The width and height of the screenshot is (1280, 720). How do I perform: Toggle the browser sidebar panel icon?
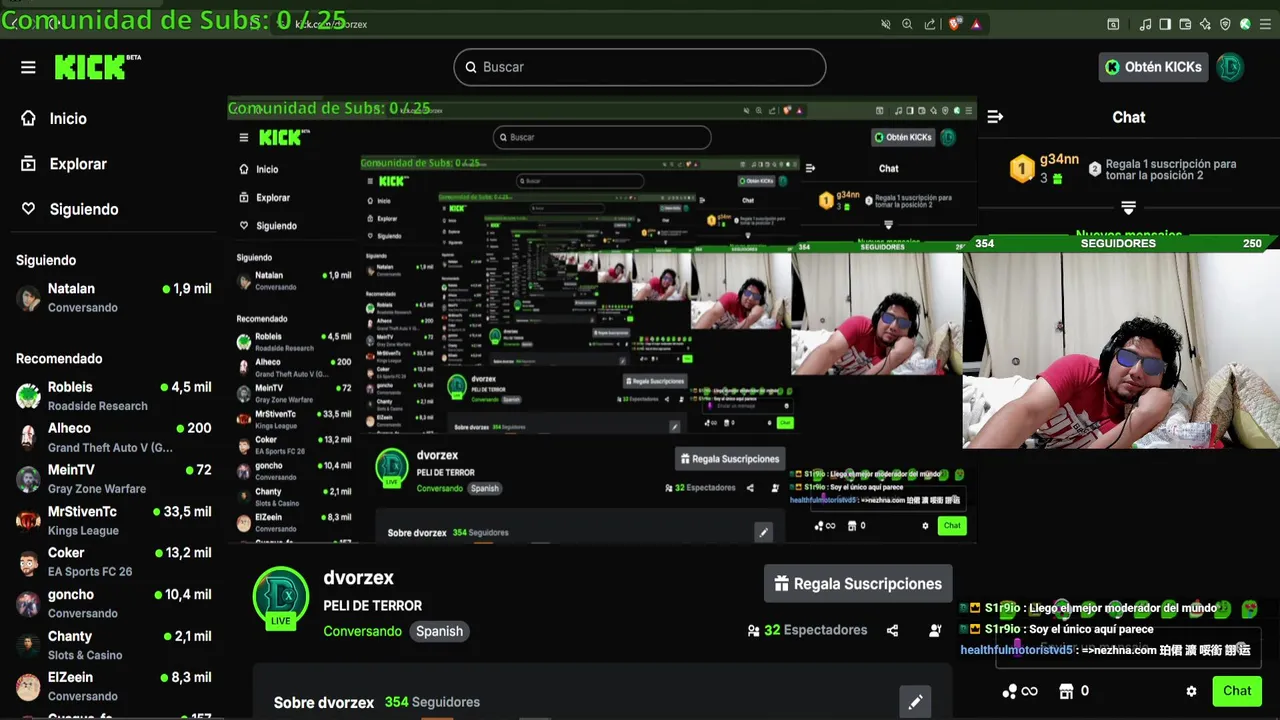(x=1166, y=24)
